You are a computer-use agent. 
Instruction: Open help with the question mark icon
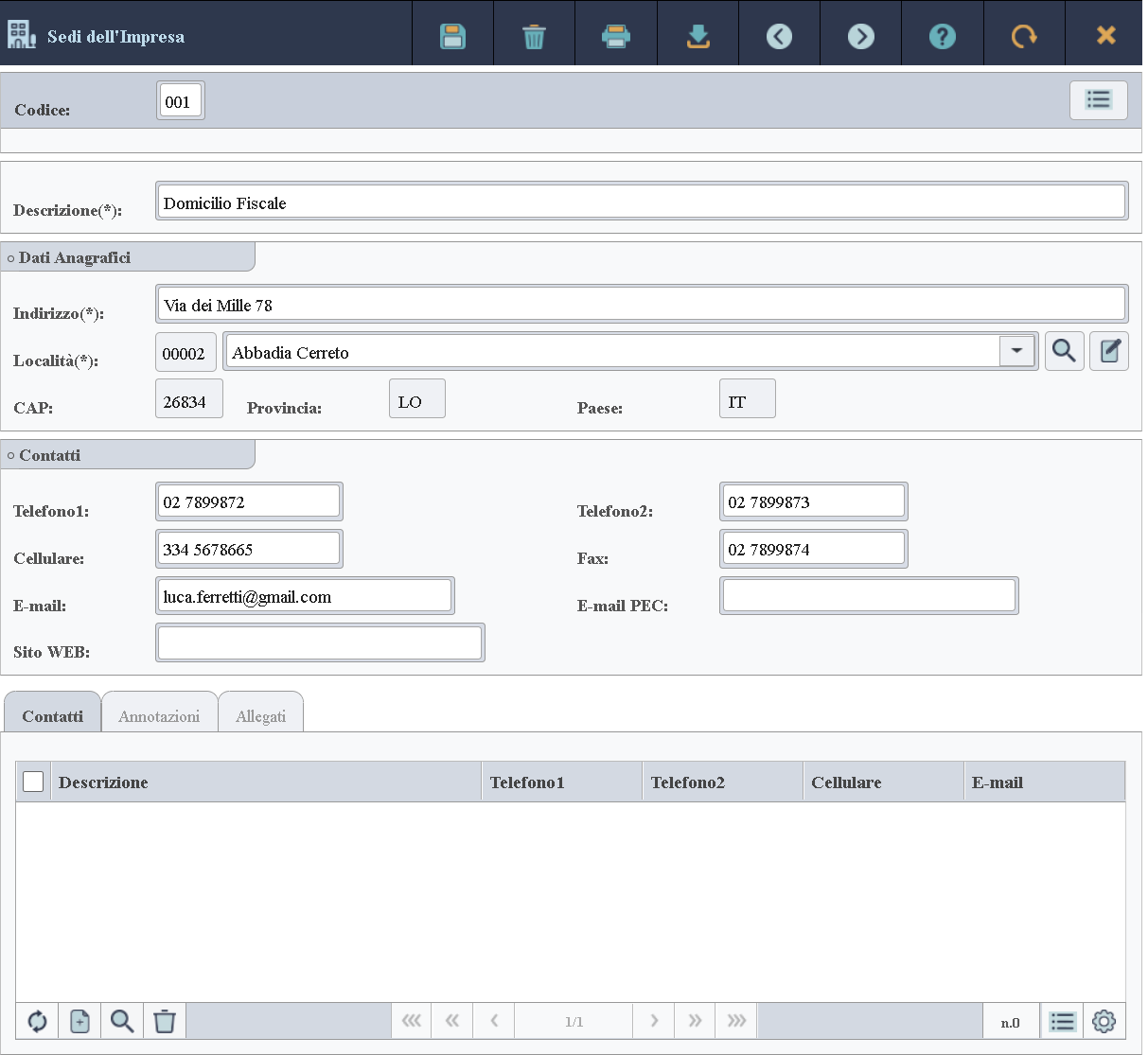click(x=943, y=36)
